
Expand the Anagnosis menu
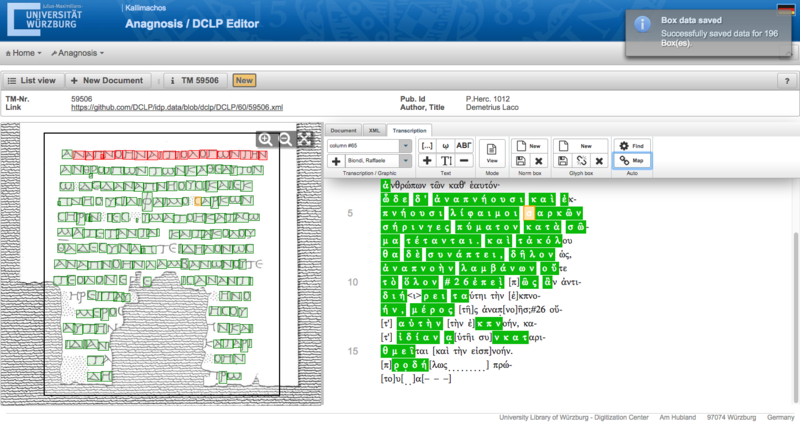click(81, 52)
